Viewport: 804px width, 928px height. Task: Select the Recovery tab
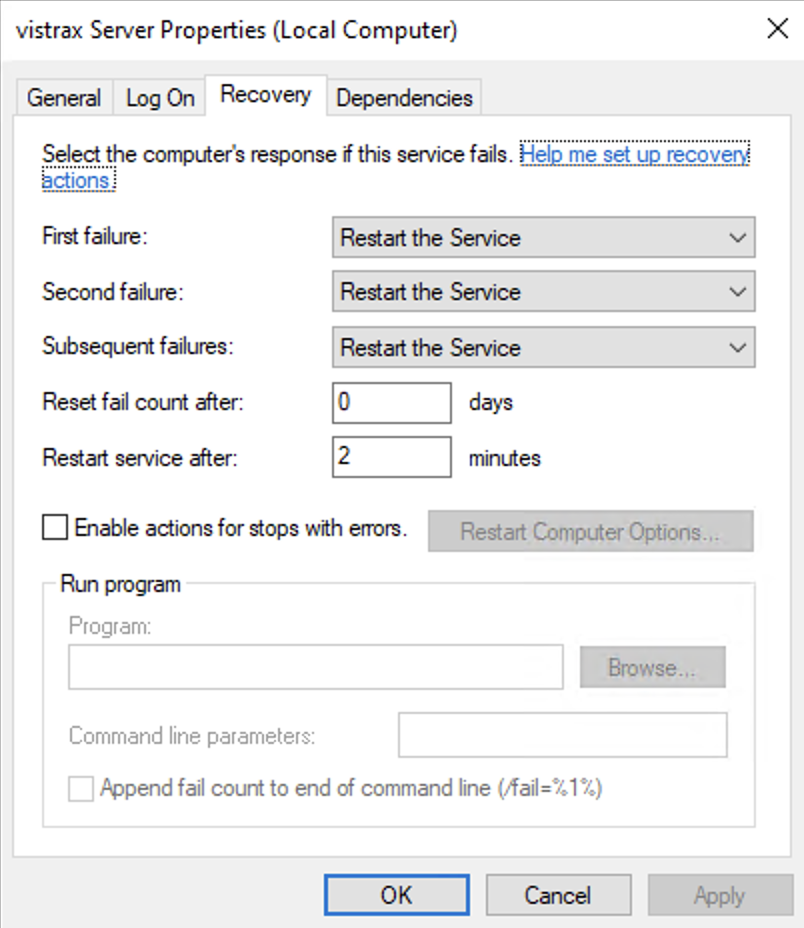tap(265, 95)
